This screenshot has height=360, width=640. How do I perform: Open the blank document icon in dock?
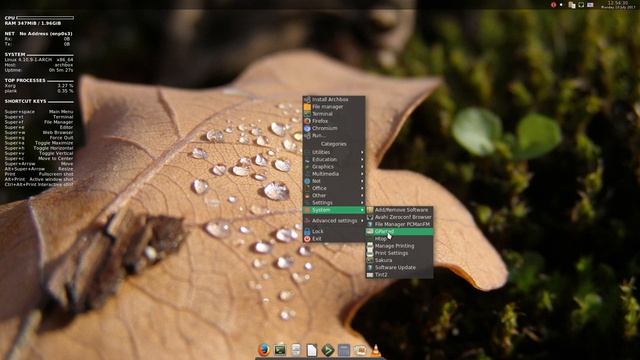pos(312,350)
